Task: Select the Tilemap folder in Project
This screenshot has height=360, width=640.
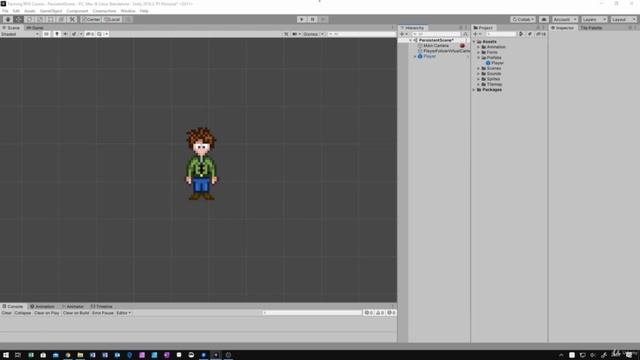Action: pyautogui.click(x=494, y=84)
